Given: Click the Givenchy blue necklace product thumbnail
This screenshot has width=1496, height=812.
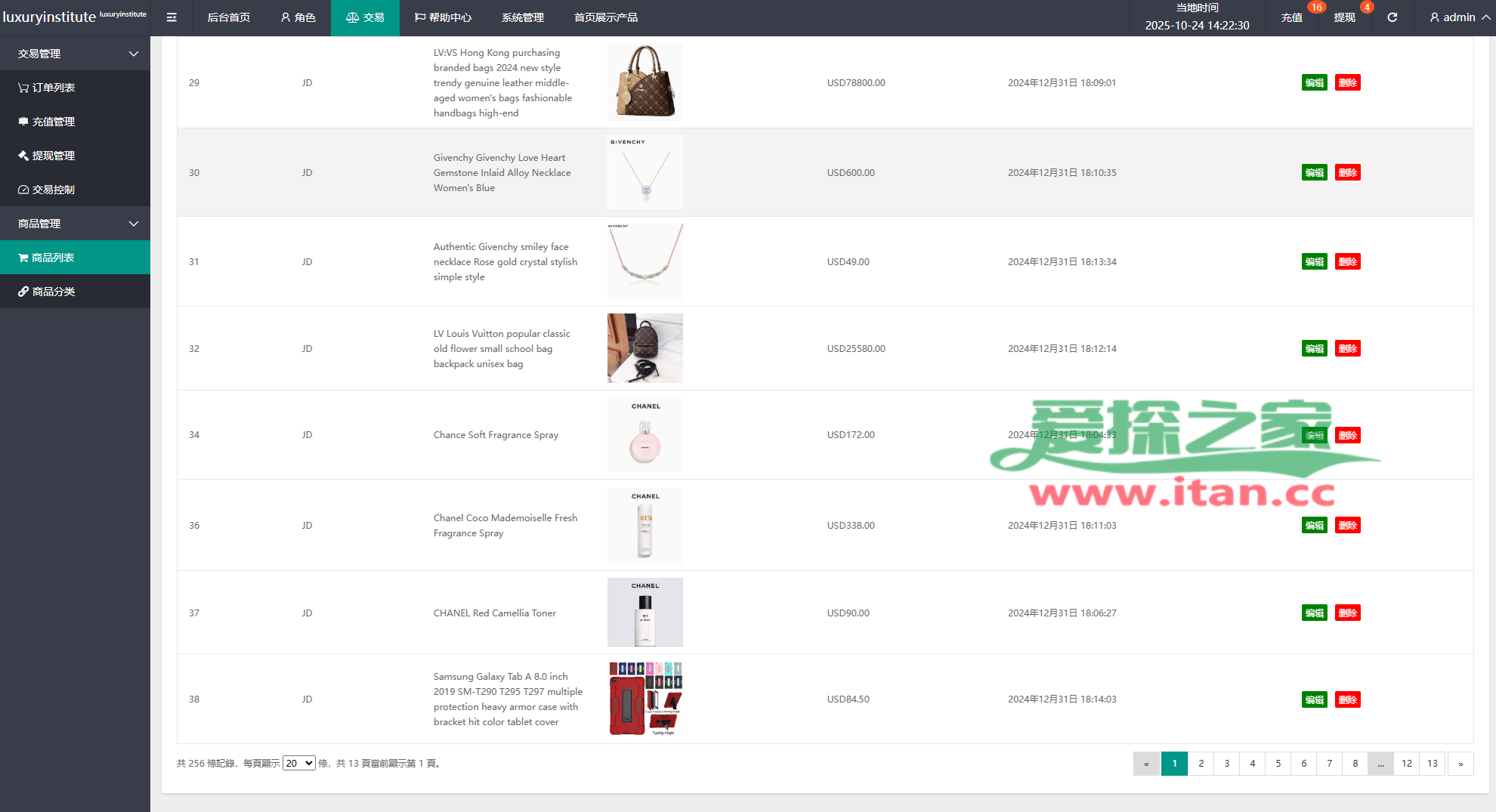Looking at the screenshot, I should coord(645,172).
